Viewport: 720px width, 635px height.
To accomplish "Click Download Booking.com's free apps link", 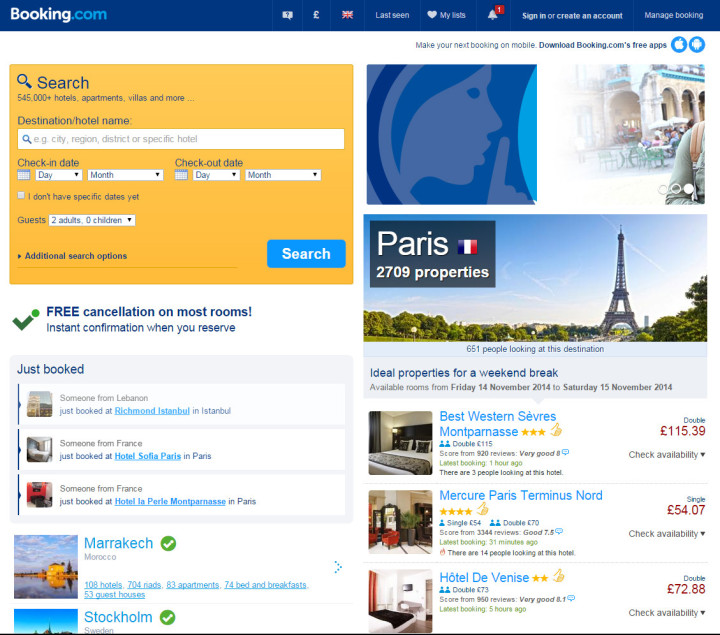I will click(602, 45).
